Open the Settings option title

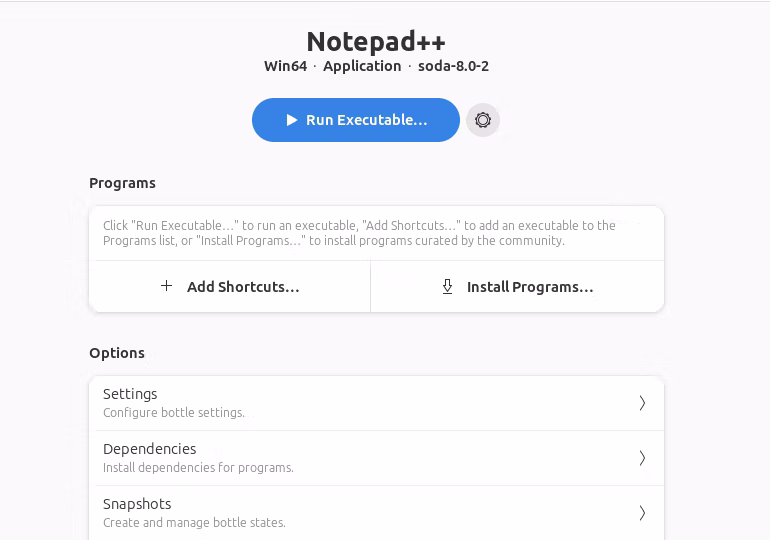coord(130,394)
